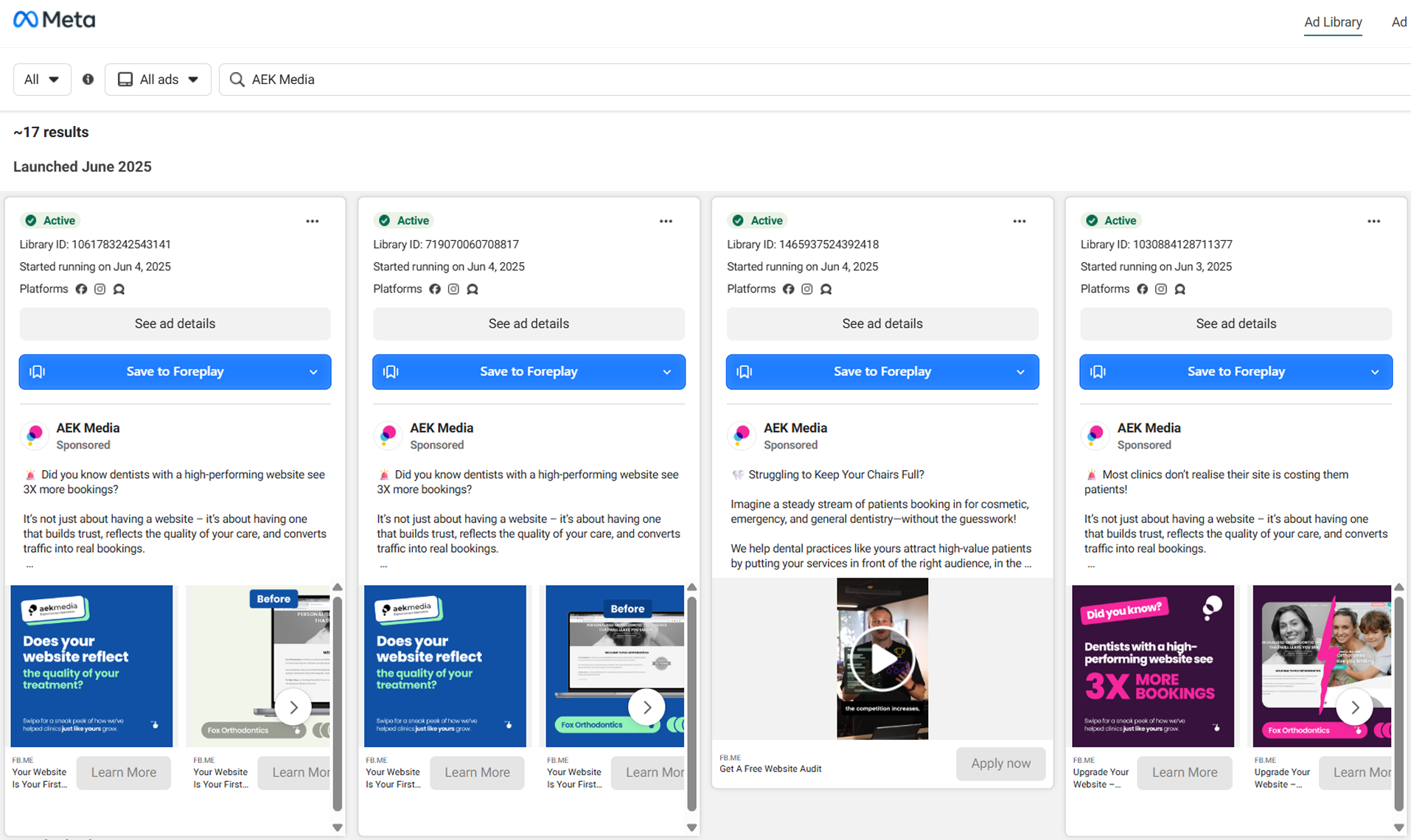Image resolution: width=1411 pixels, height=840 pixels.
Task: Click the Meta logo
Action: click(54, 19)
